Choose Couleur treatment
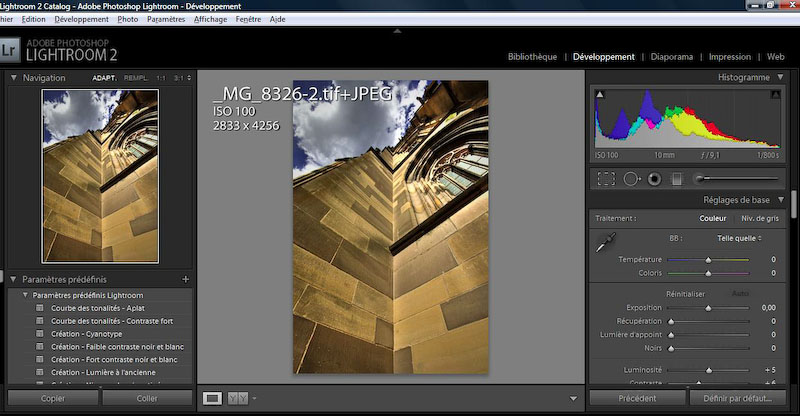 pos(713,218)
